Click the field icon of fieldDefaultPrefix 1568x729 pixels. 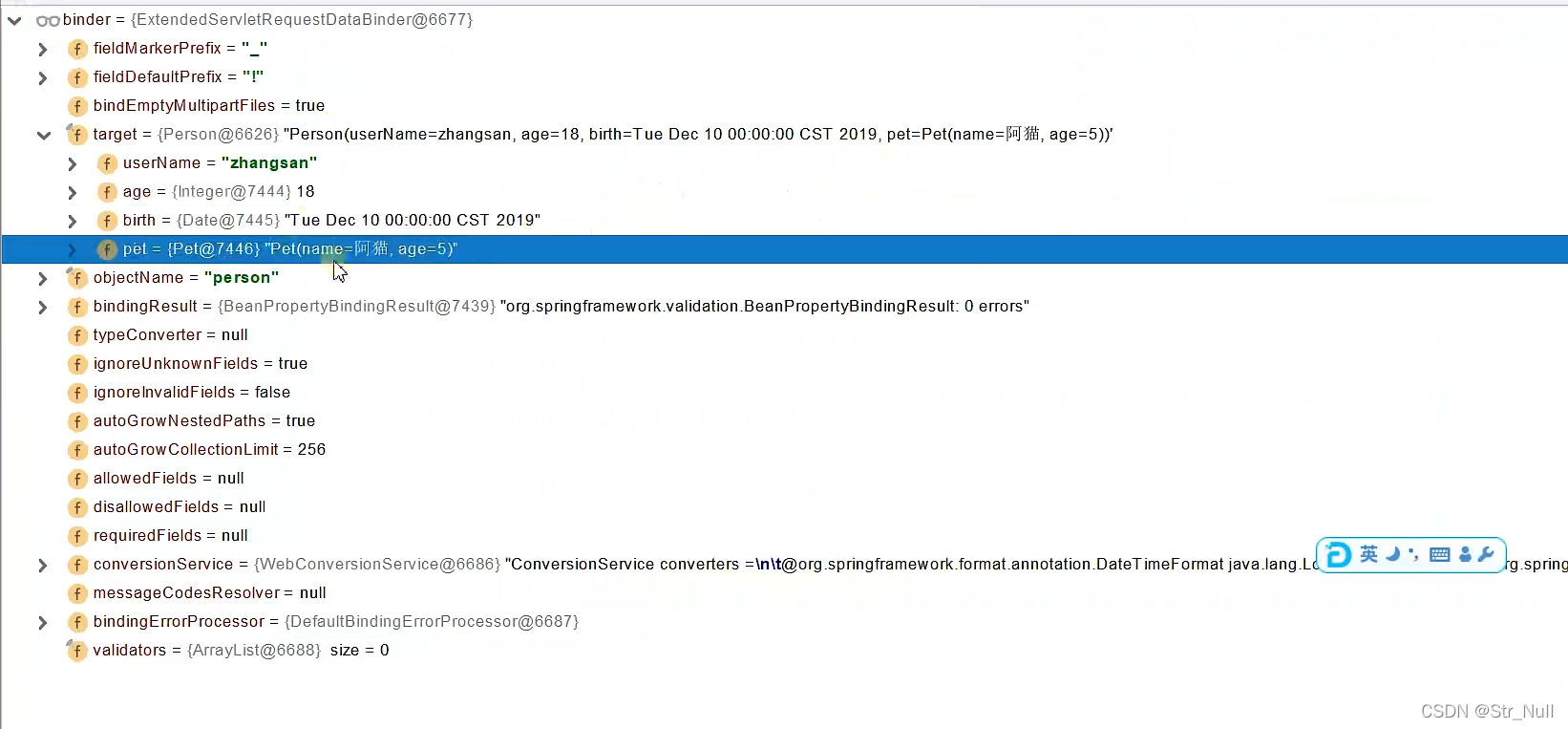point(77,77)
